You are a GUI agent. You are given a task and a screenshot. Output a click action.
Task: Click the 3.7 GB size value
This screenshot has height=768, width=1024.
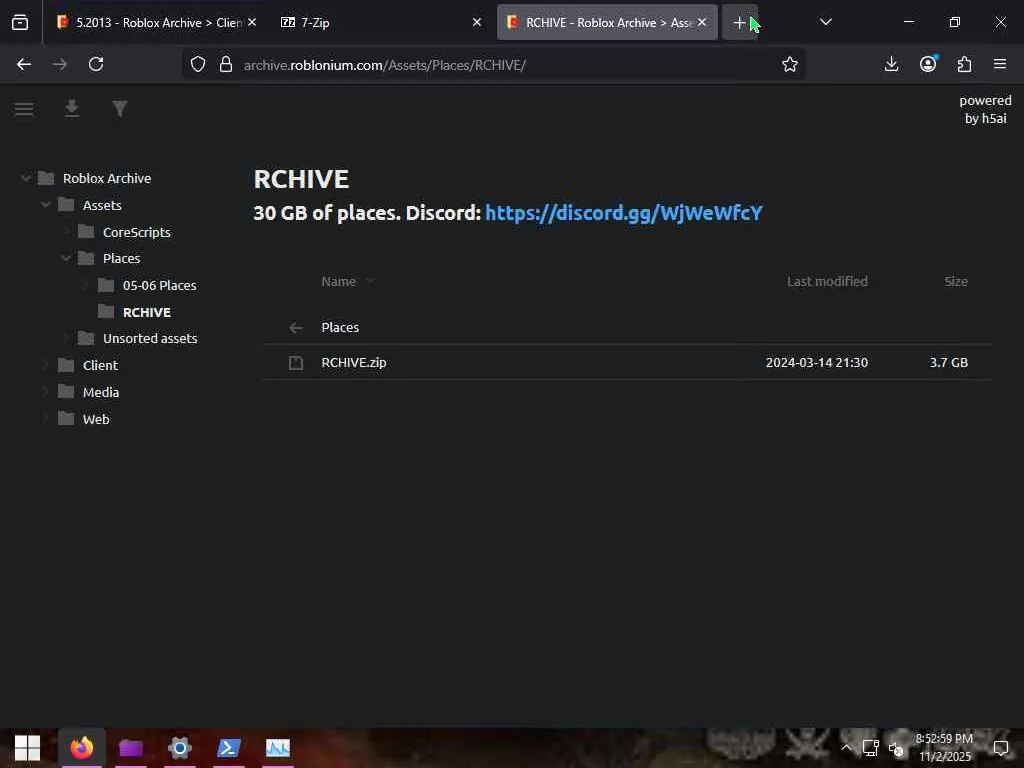click(948, 362)
